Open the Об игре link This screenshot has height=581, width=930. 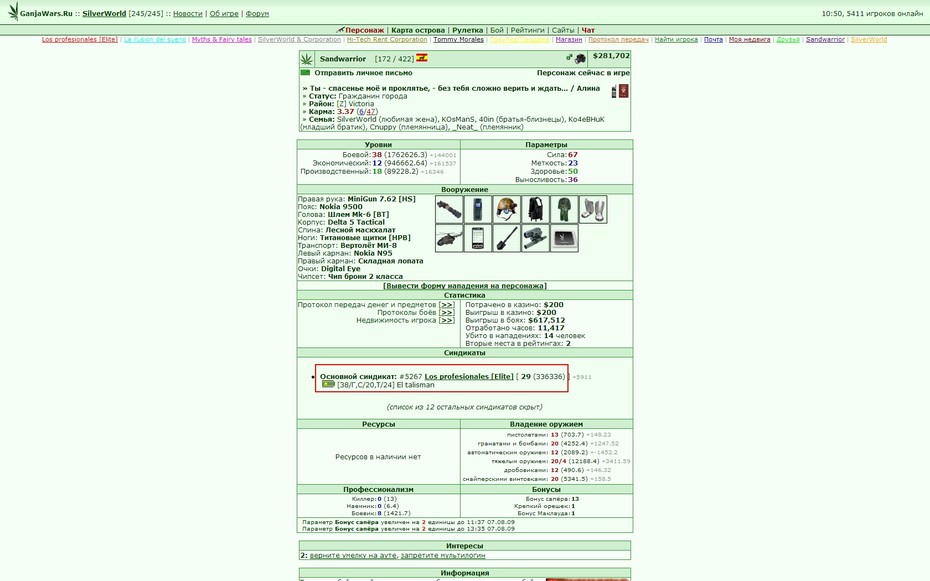224,13
